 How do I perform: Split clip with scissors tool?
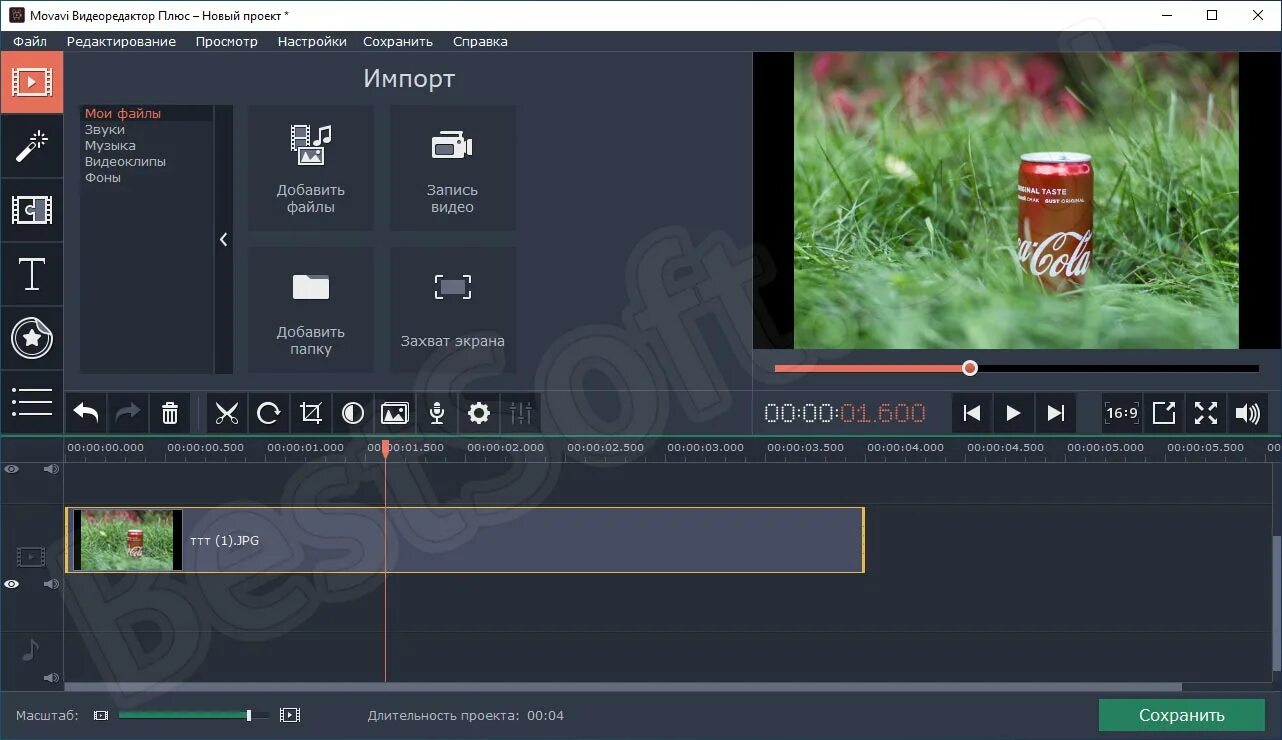(x=227, y=413)
